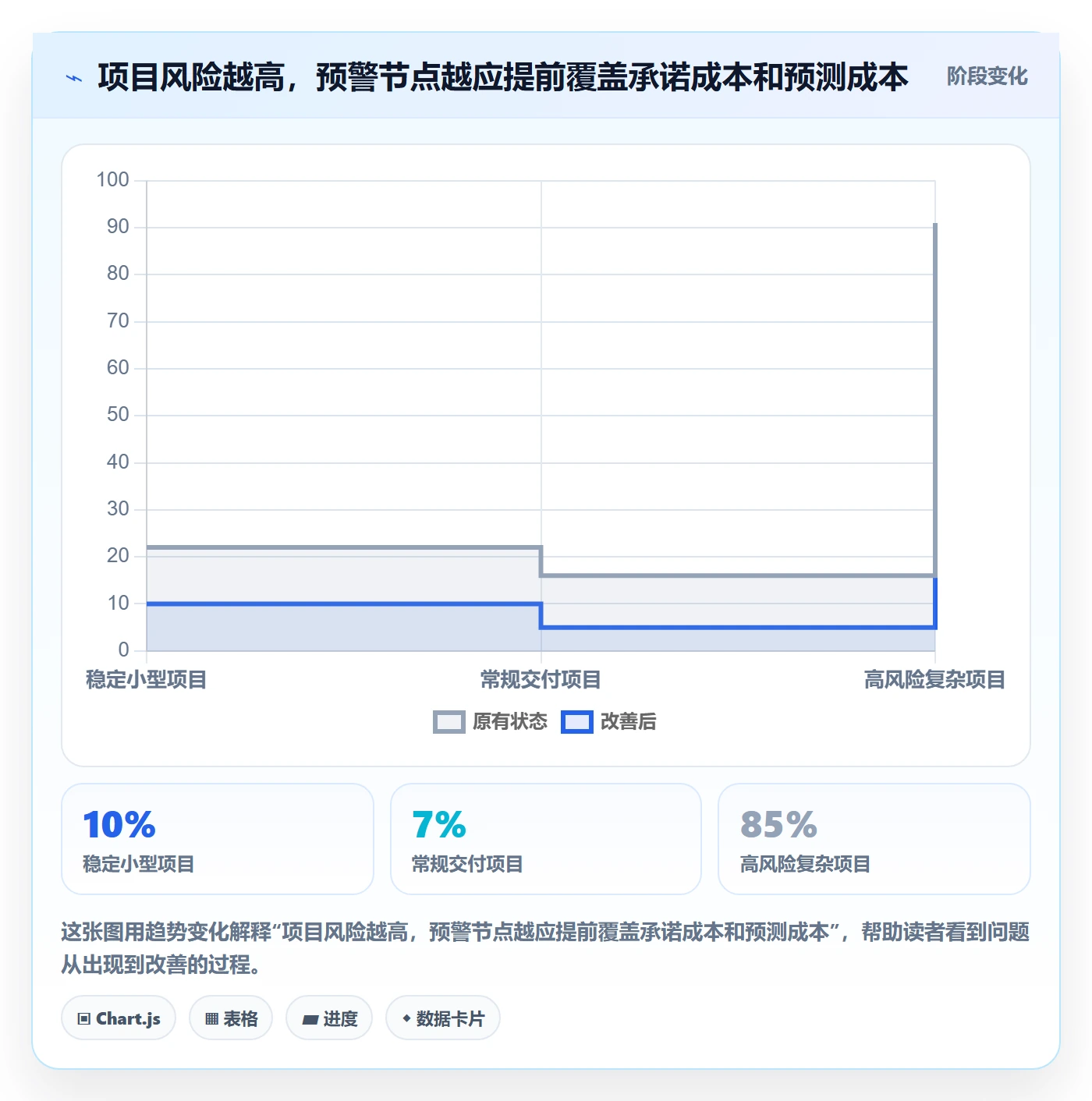The width and height of the screenshot is (1092, 1101).
Task: Select the 数据卡片 tag chip
Action: point(443,1018)
